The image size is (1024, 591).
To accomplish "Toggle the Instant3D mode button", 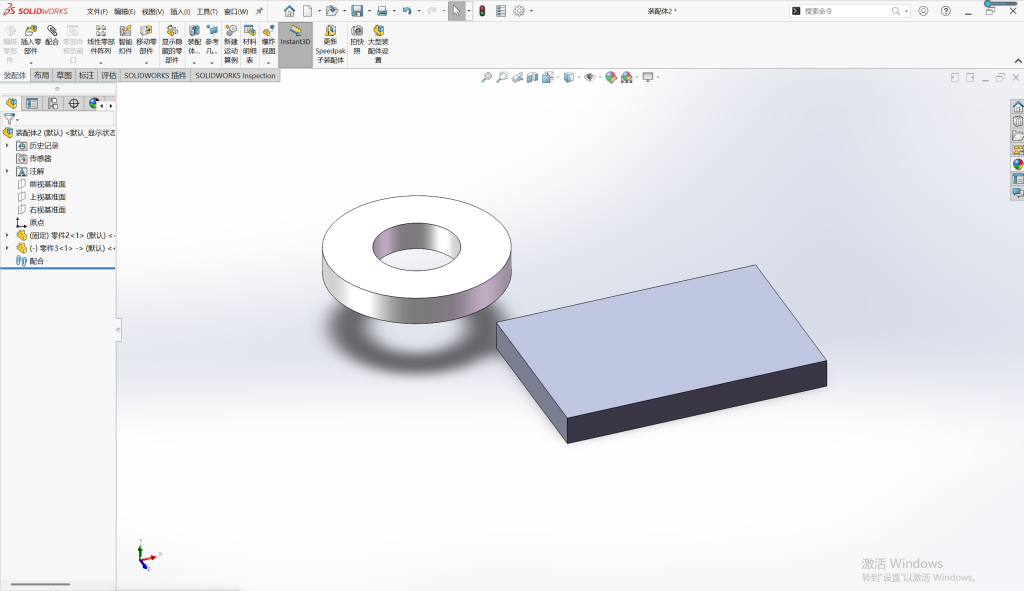I will point(295,36).
